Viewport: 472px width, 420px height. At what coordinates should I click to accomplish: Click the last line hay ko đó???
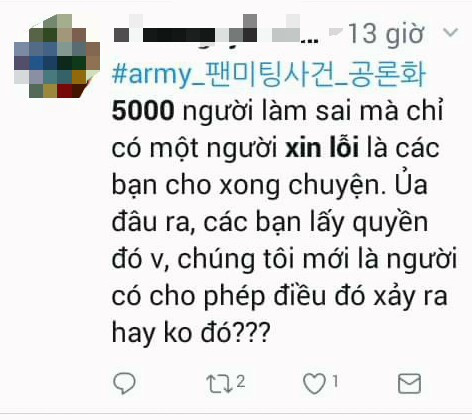click(191, 332)
